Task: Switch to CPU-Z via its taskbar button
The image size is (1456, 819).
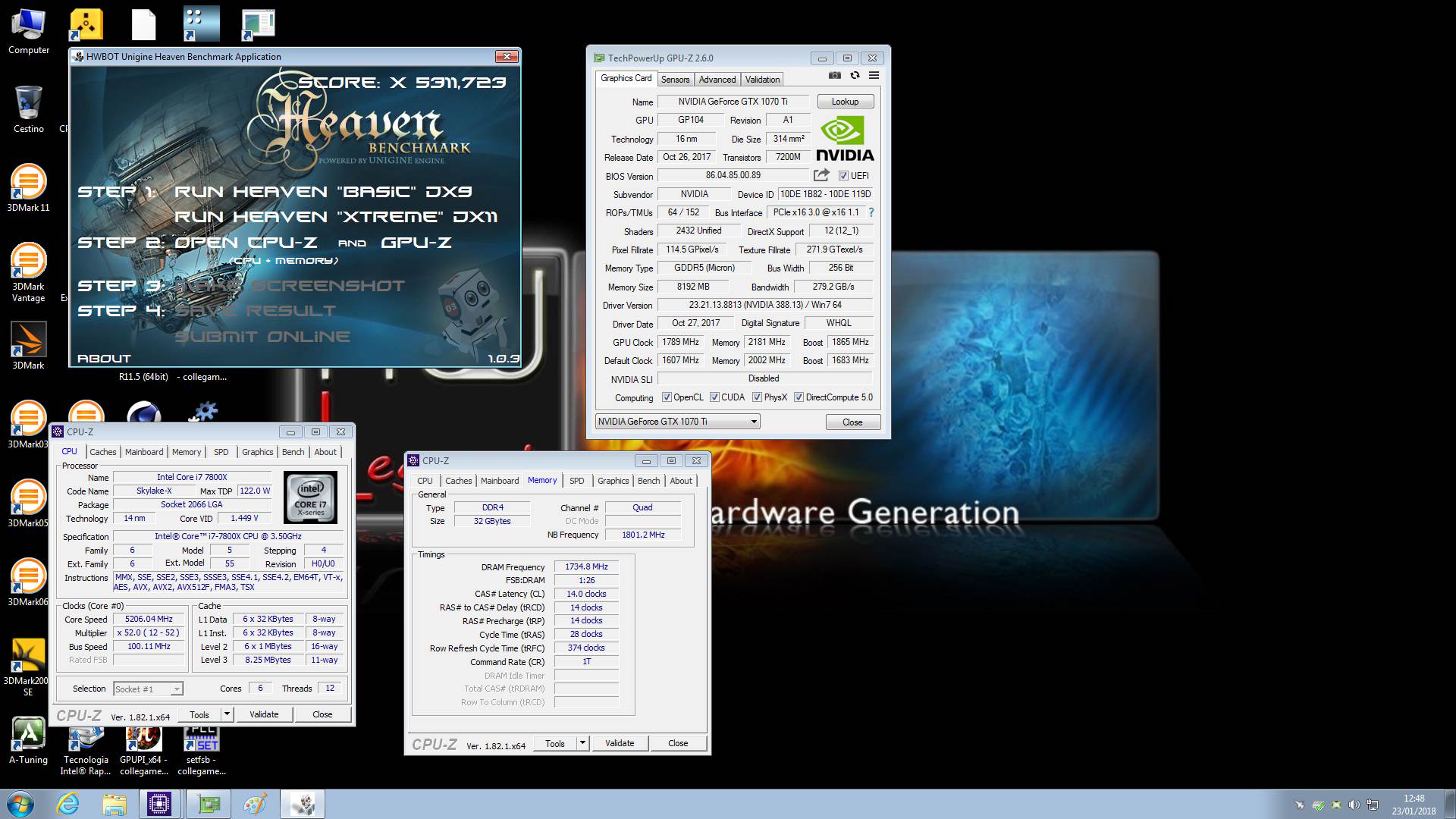Action: [x=159, y=804]
